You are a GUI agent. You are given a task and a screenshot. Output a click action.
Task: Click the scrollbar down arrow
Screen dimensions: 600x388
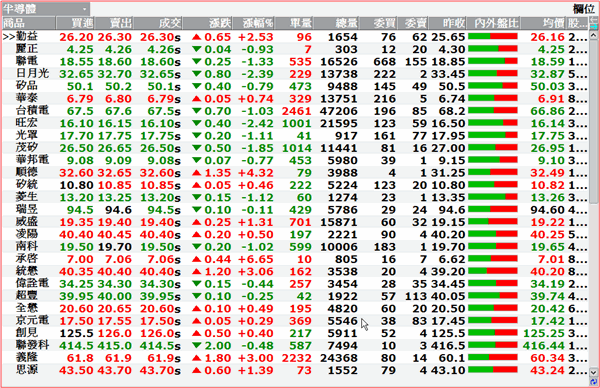(x=593, y=372)
